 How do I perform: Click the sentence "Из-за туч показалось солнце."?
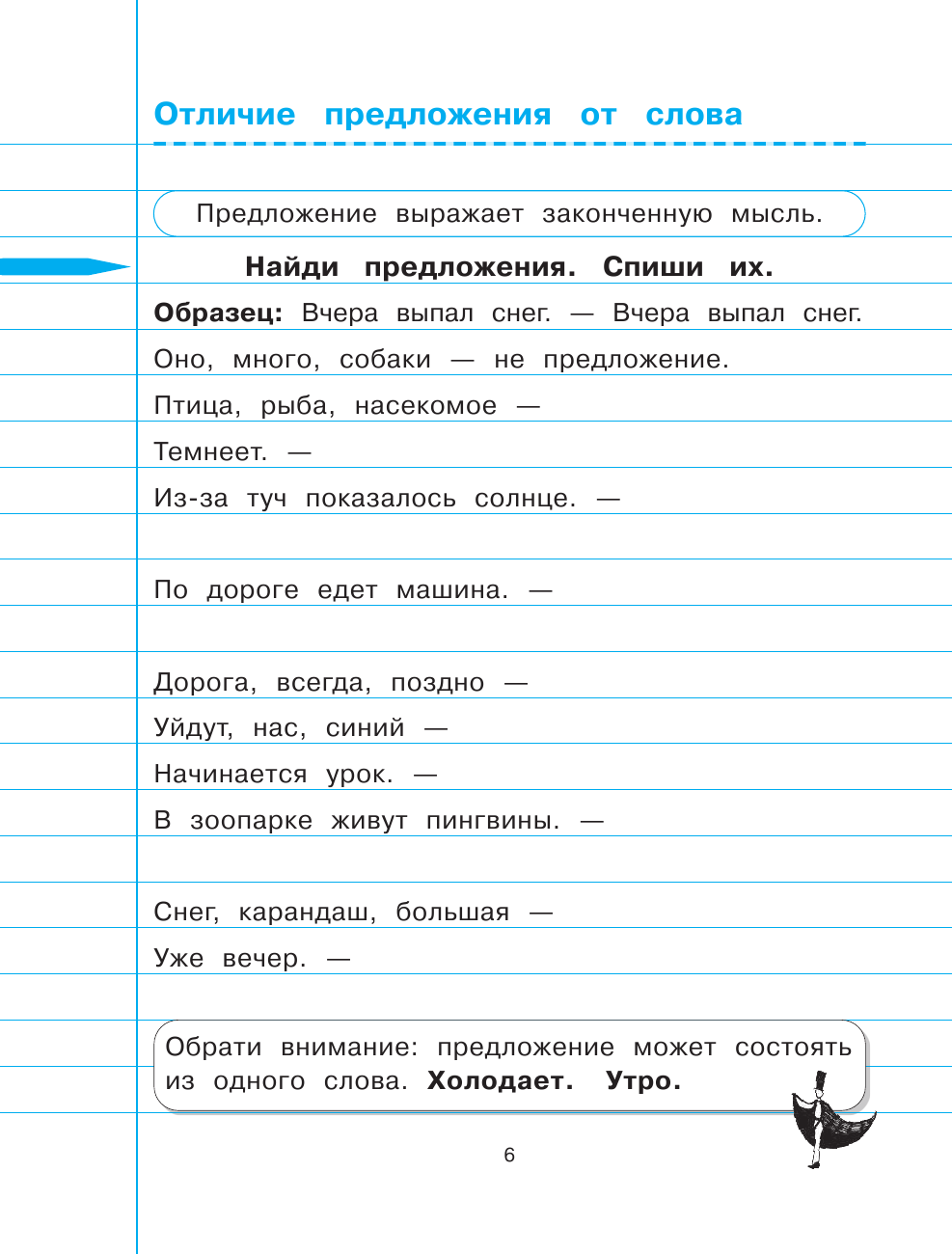tap(366, 499)
